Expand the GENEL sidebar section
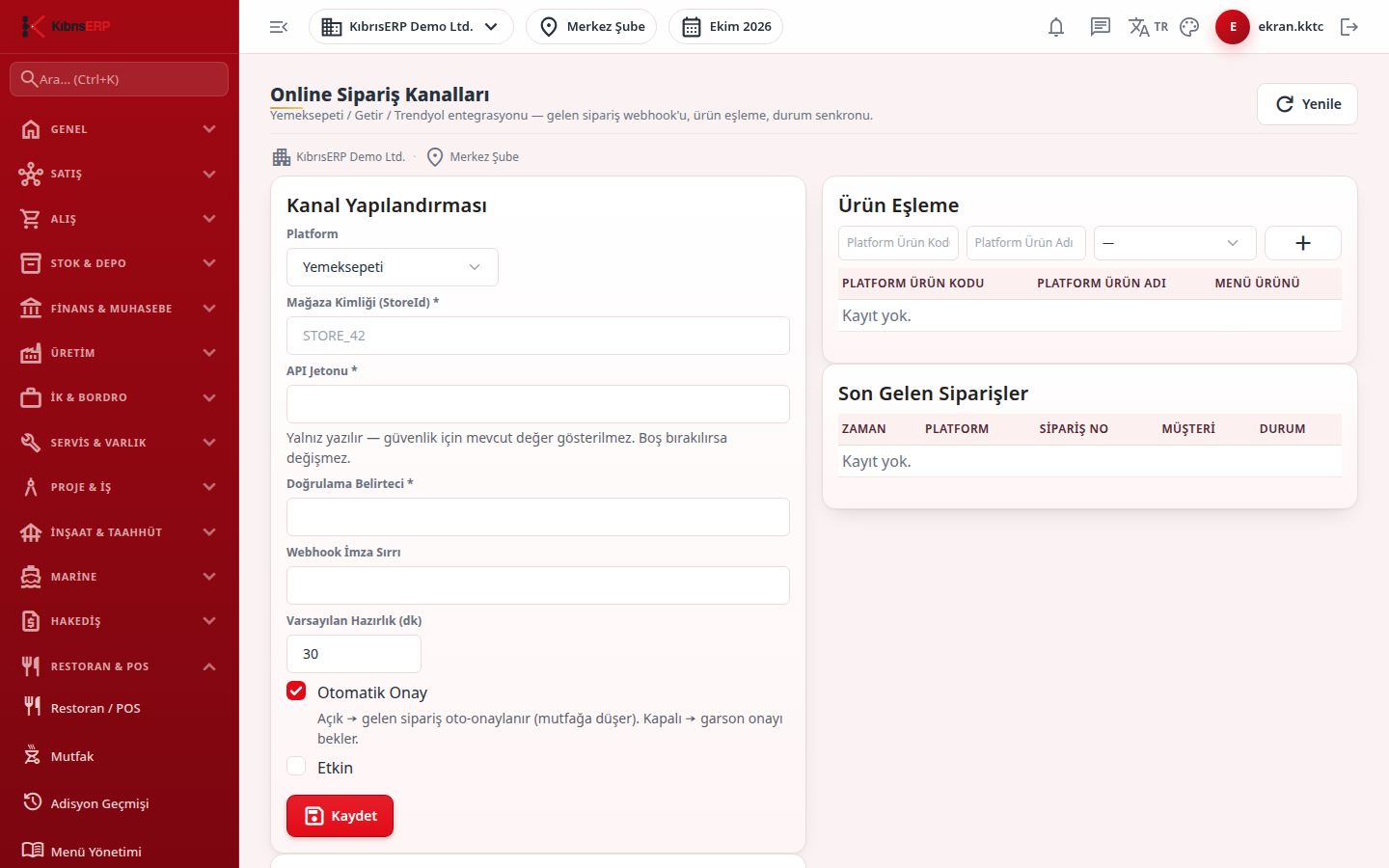Viewport: 1389px width, 868px height. tap(120, 129)
